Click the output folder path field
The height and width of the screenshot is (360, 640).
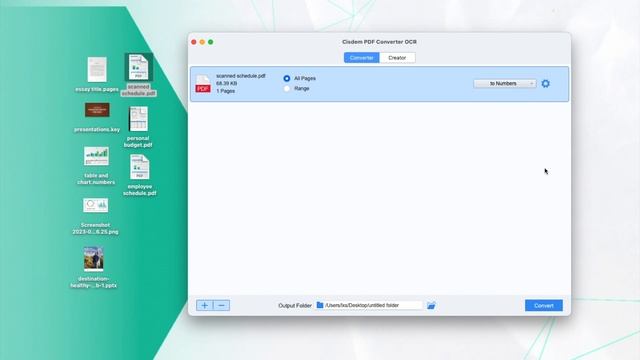click(369, 305)
